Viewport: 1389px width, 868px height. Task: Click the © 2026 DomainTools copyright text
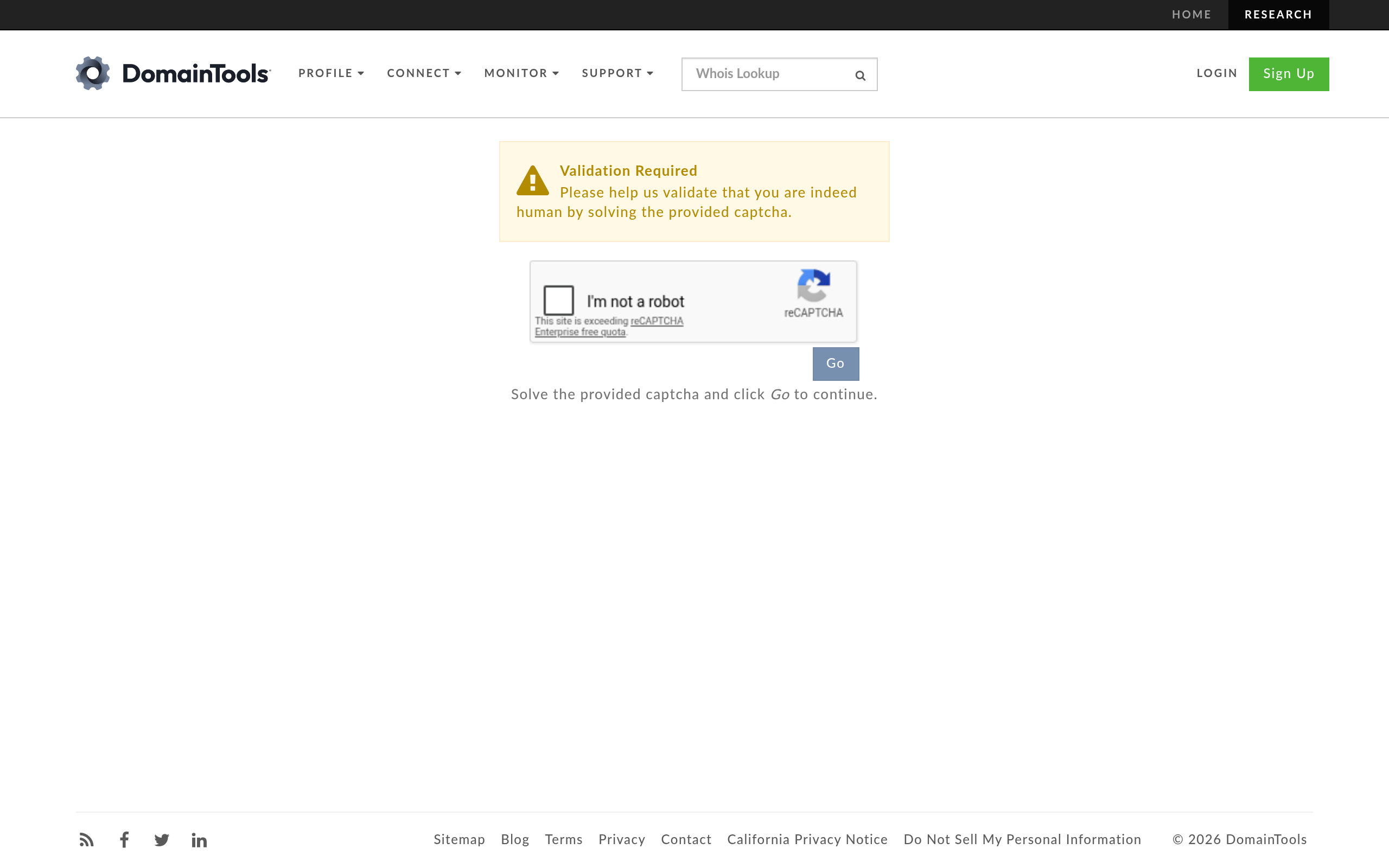click(1240, 840)
